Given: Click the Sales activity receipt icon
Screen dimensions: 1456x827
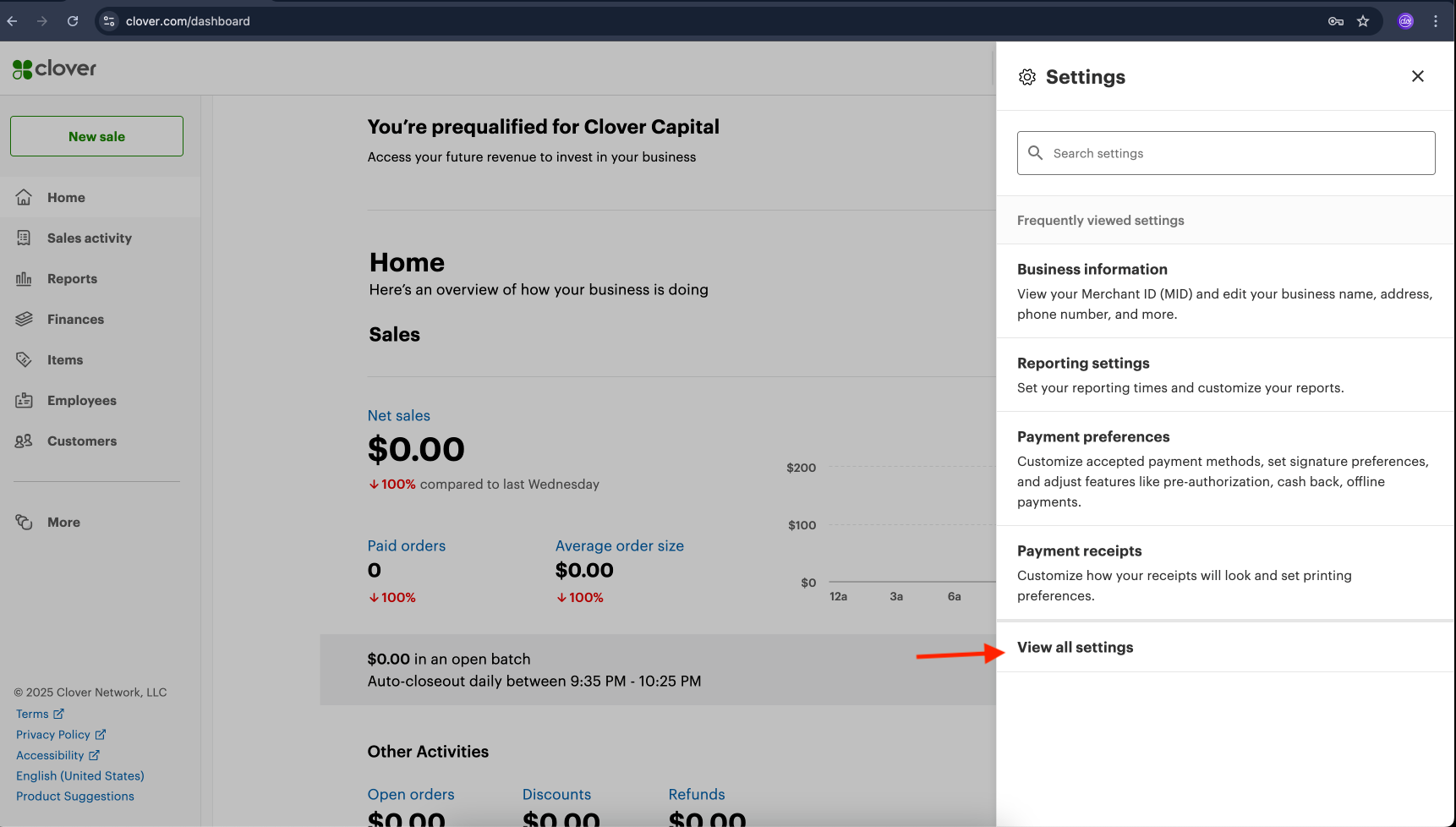Looking at the screenshot, I should [x=24, y=238].
